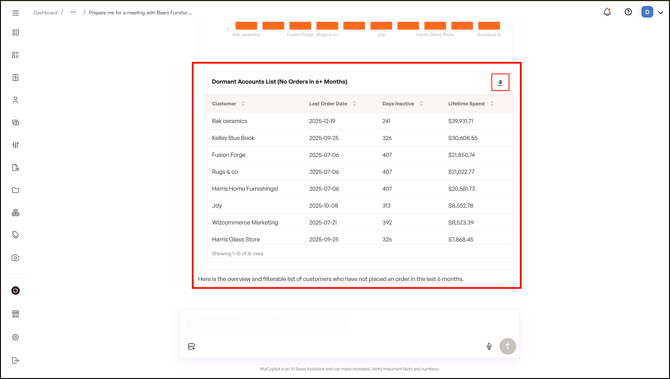Click the lifetime spend $7,868.45
Image resolution: width=670 pixels, height=379 pixels.
[x=461, y=239]
